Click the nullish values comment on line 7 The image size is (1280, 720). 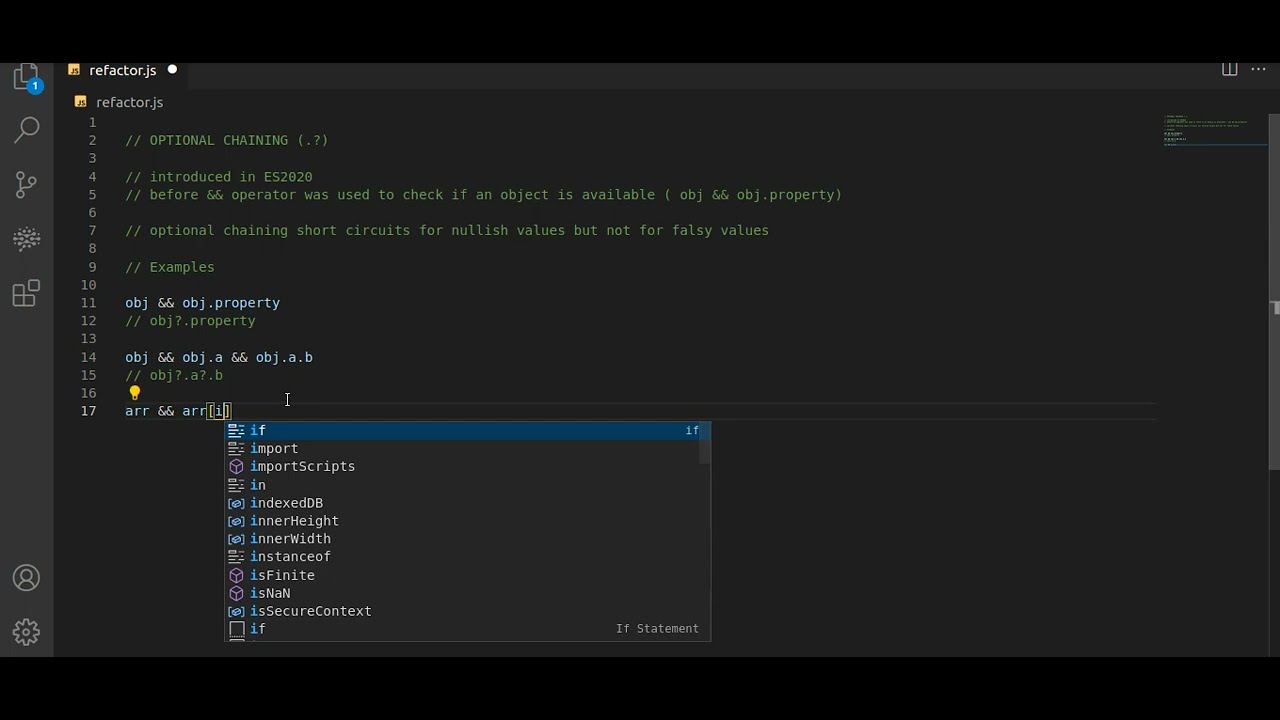coord(447,231)
